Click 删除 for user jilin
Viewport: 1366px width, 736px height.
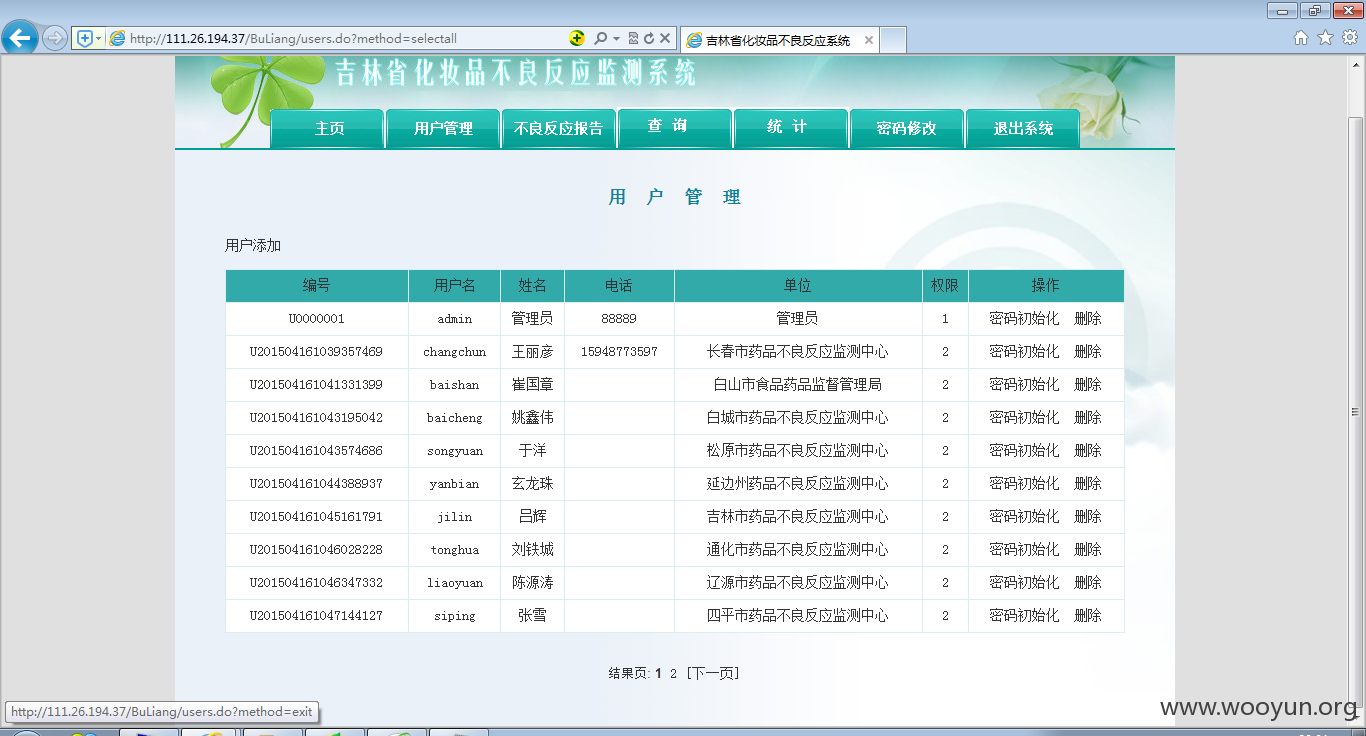(1088, 517)
